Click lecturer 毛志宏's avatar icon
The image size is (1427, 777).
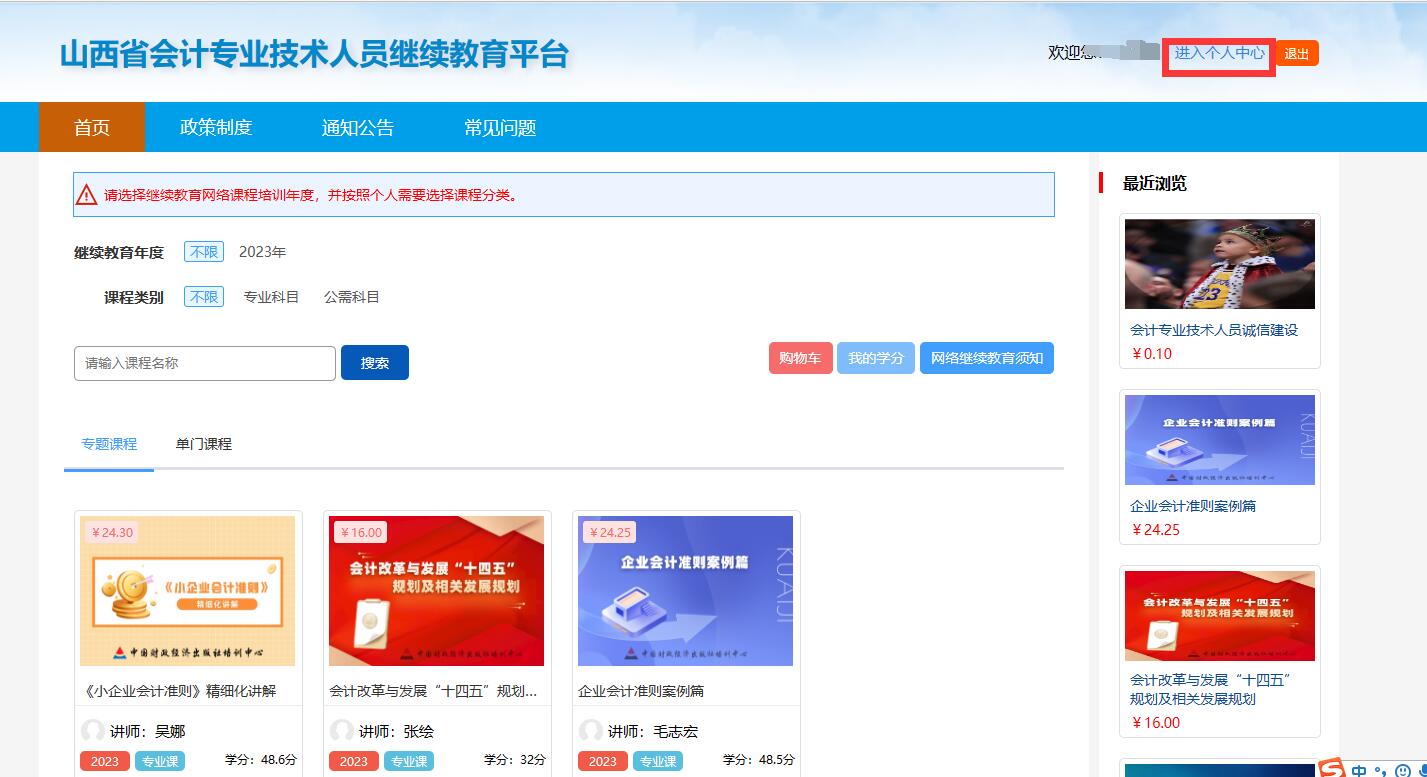point(591,731)
